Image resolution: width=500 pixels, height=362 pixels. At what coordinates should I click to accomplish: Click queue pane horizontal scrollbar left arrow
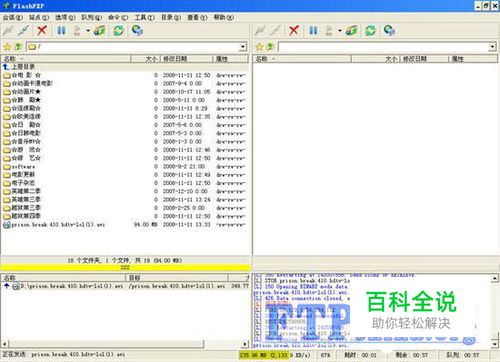click(5, 343)
